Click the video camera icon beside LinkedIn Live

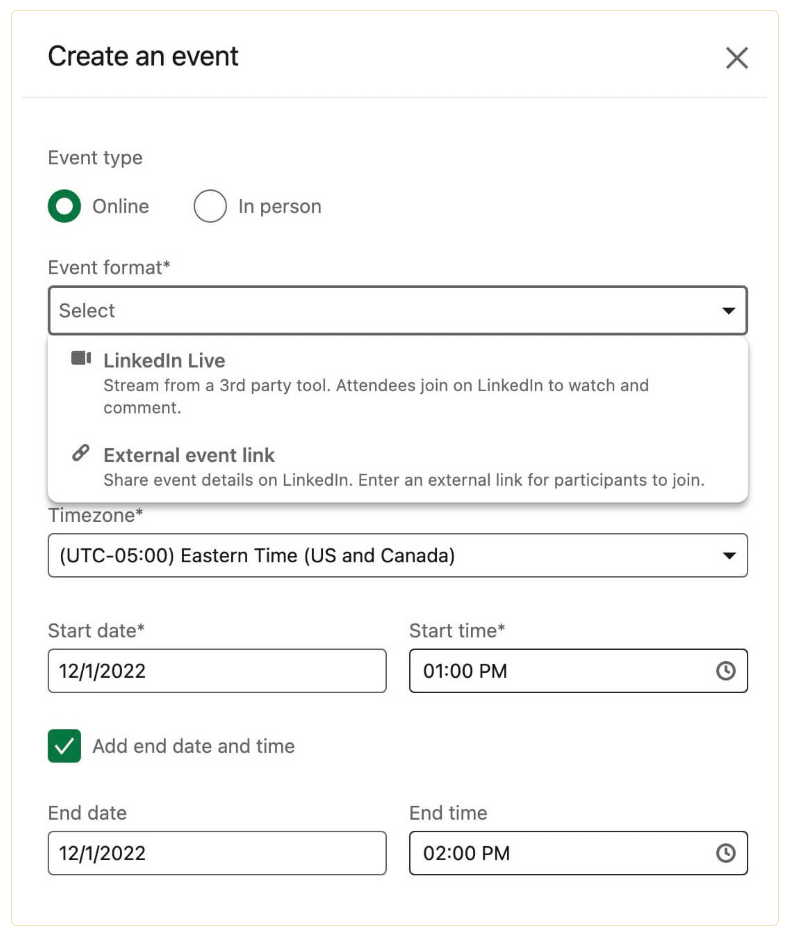click(81, 359)
